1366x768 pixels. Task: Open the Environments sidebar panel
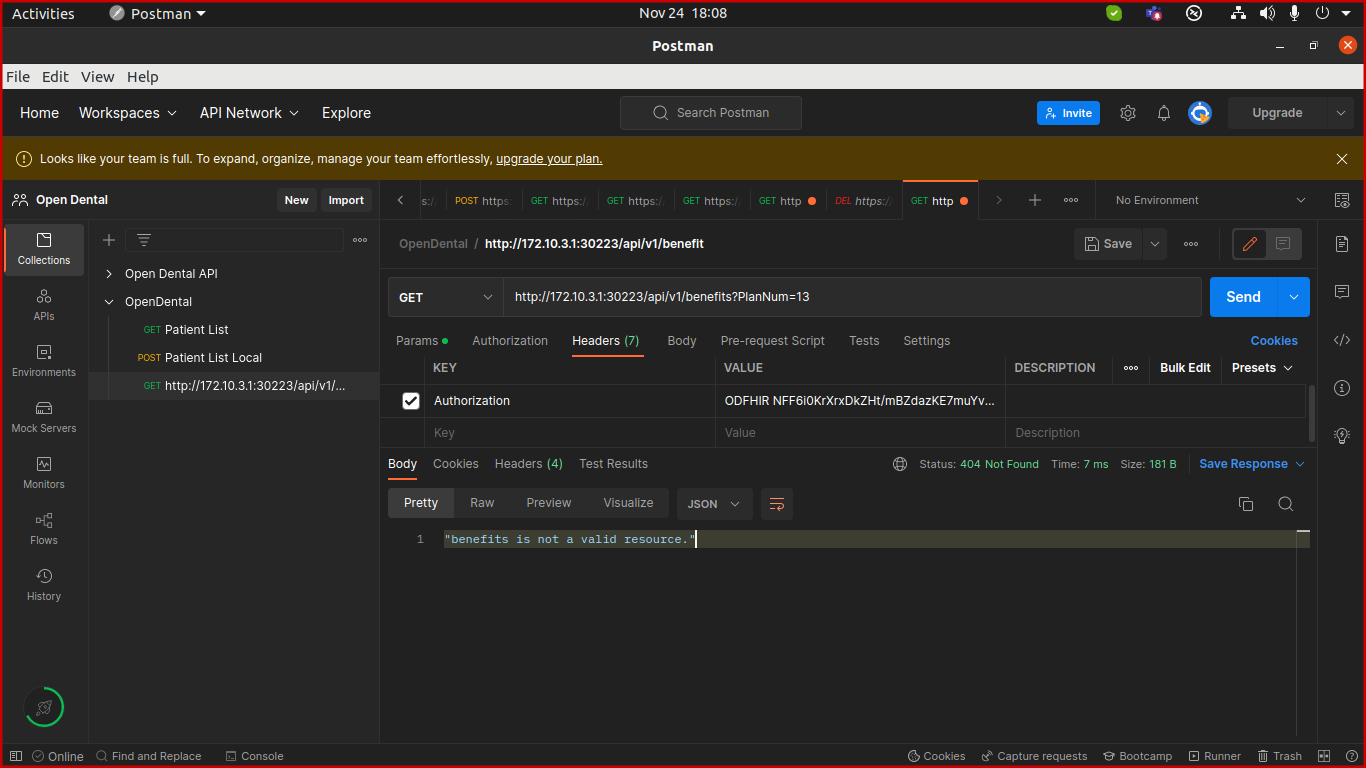click(x=44, y=361)
